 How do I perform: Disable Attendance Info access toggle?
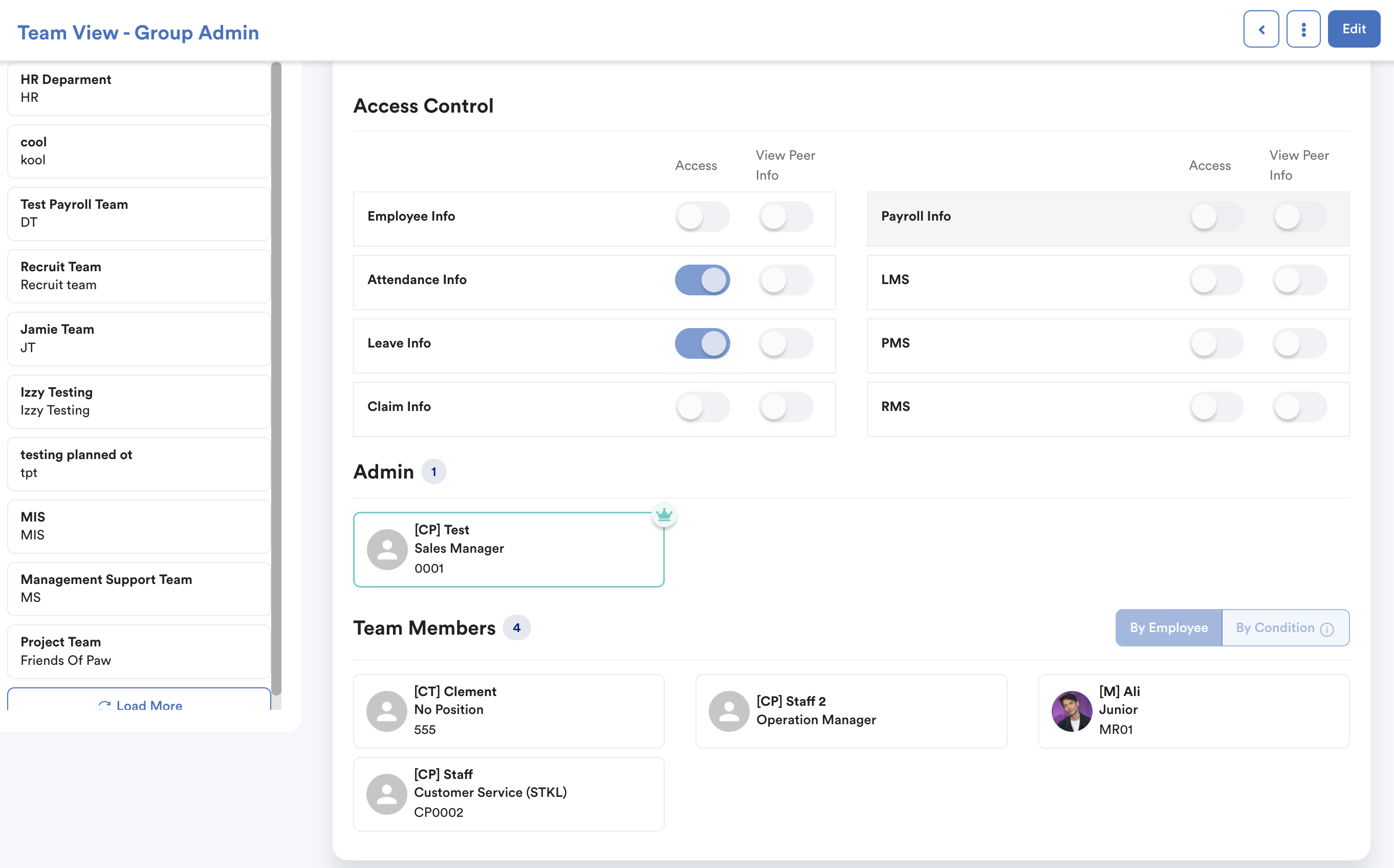[x=702, y=280]
